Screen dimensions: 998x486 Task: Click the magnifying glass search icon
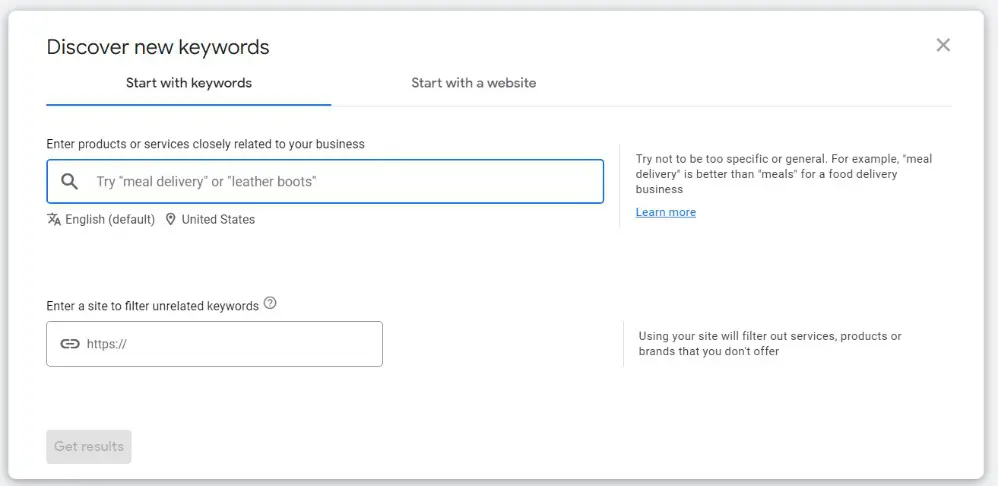(x=70, y=182)
